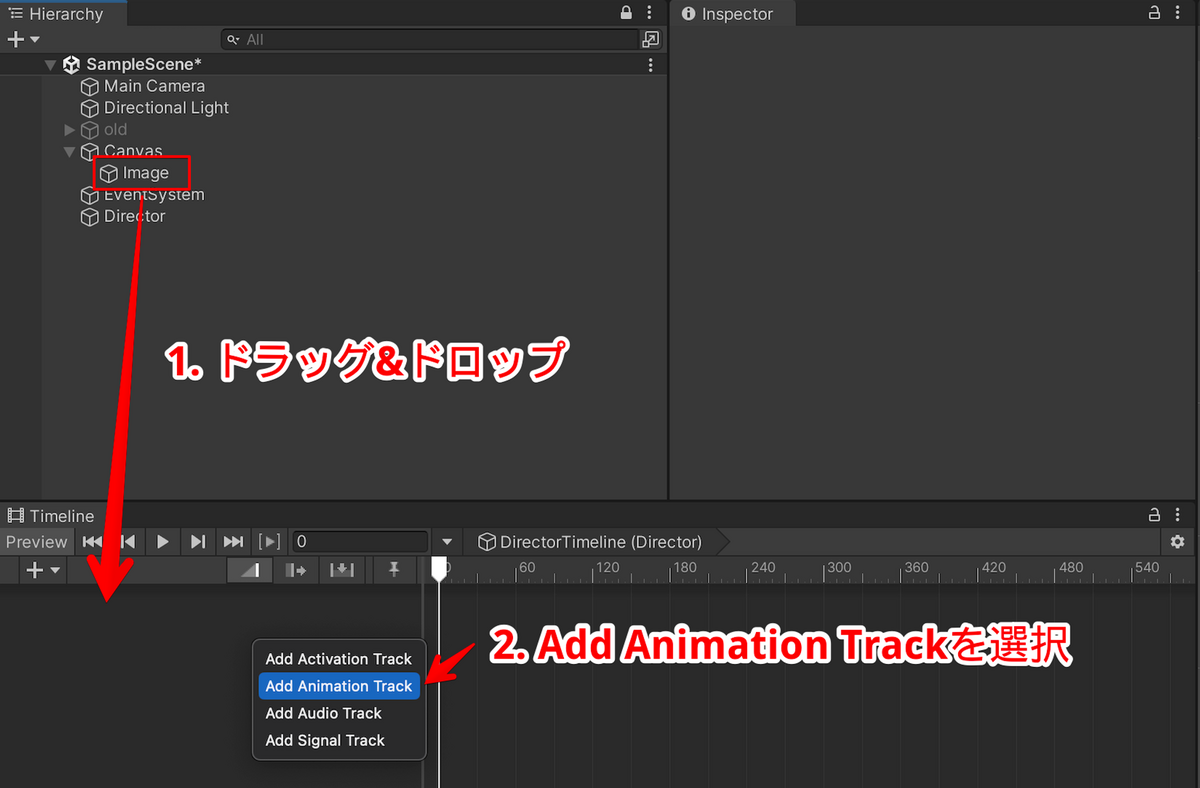Open the Hierarchy three-dot menu icon
Screen dimensions: 1200x788
click(x=649, y=13)
